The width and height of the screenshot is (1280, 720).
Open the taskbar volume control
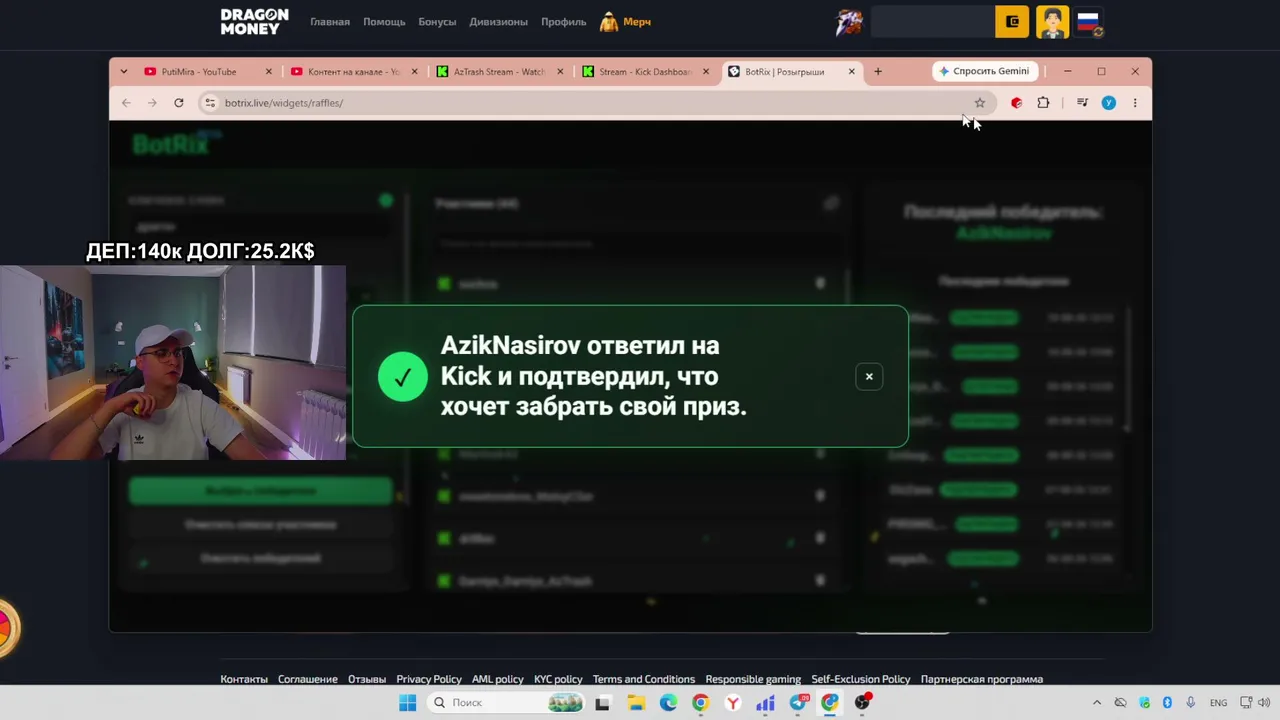(1264, 703)
